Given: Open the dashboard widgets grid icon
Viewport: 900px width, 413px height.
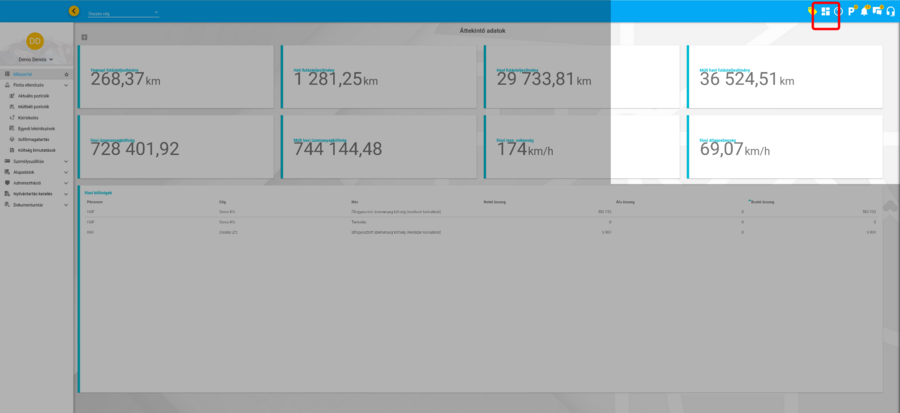Looking at the screenshot, I should [826, 11].
